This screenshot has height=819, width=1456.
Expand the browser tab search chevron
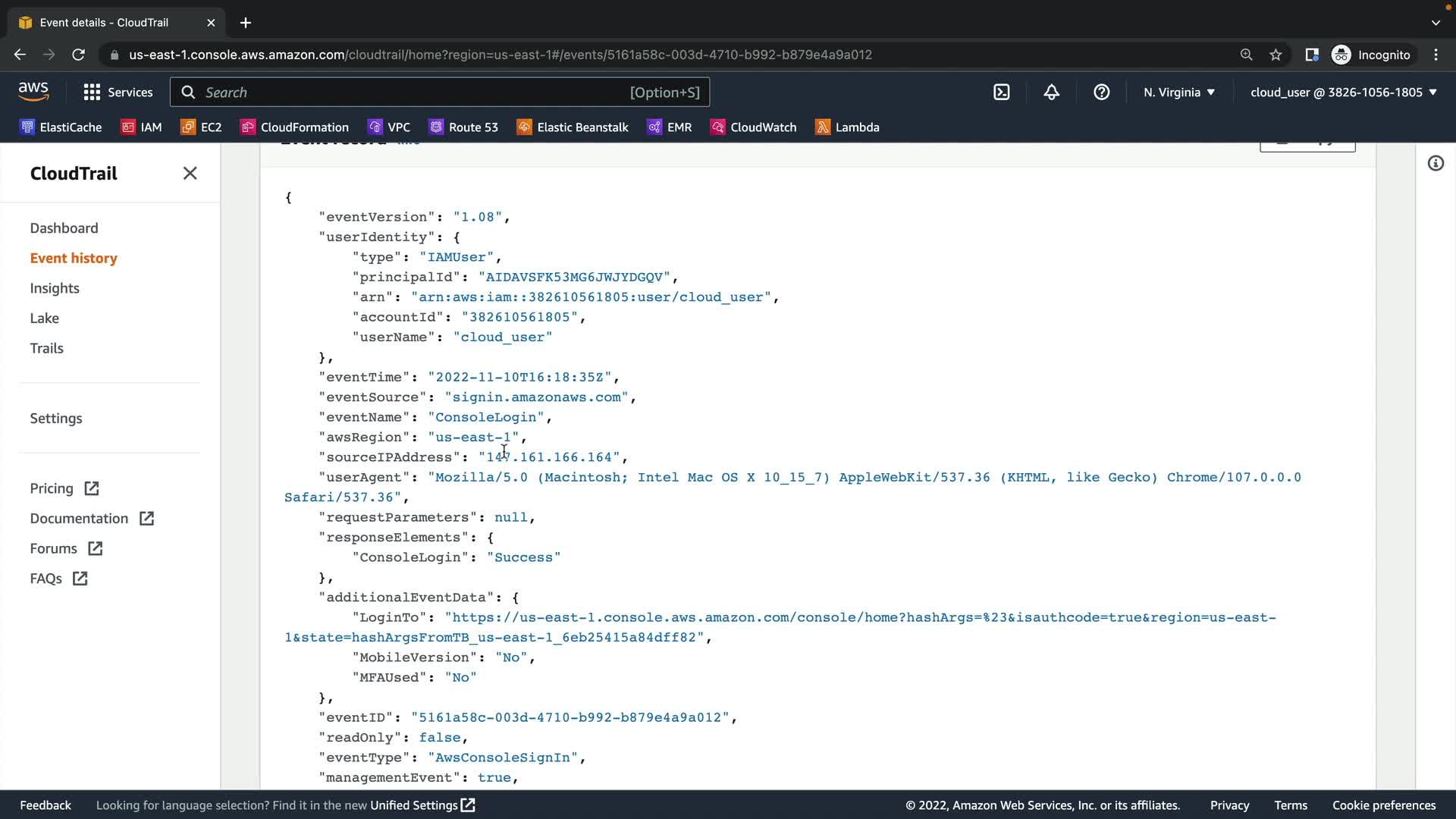1436,23
